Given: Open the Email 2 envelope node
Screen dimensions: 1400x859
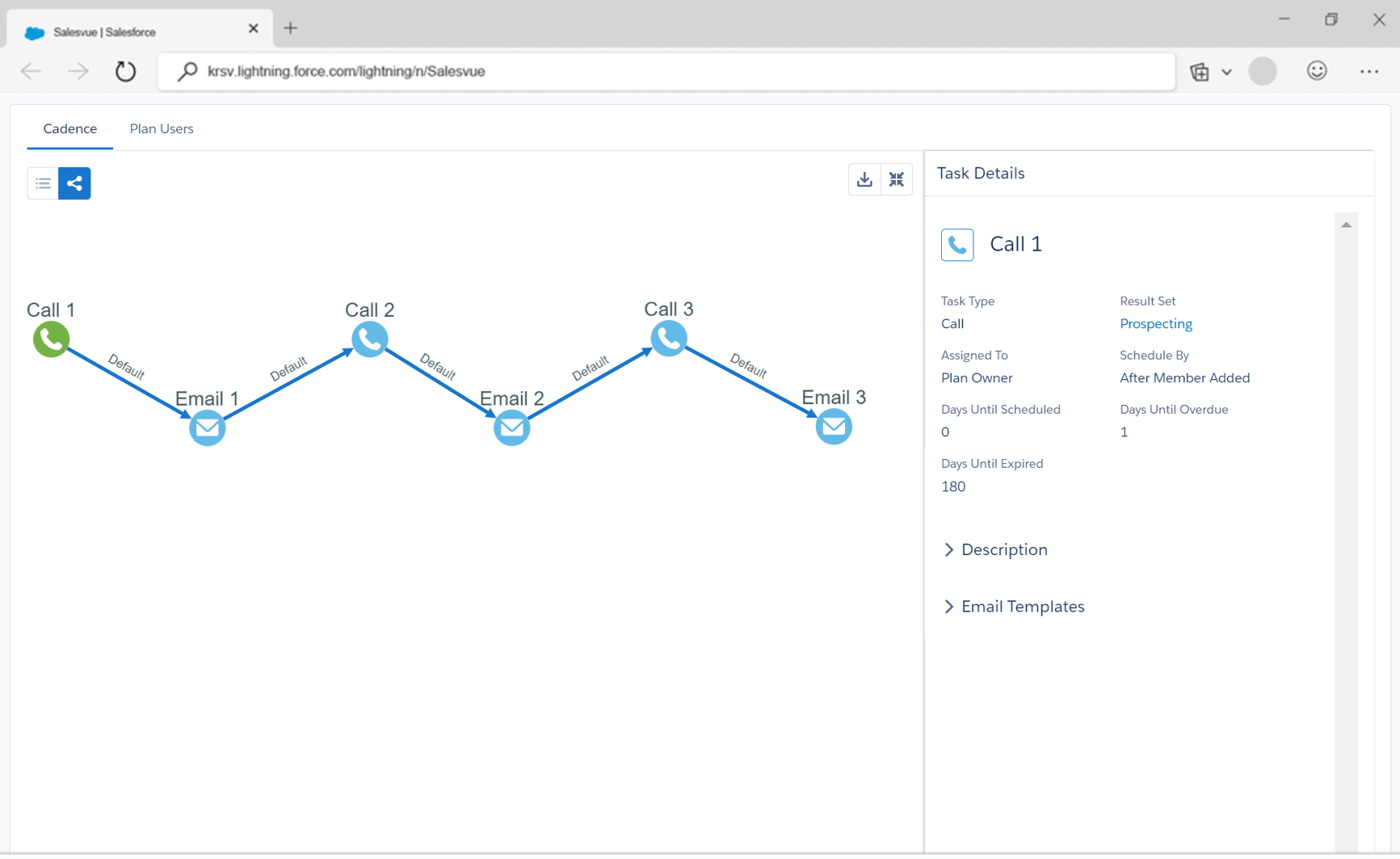Looking at the screenshot, I should tap(511, 427).
